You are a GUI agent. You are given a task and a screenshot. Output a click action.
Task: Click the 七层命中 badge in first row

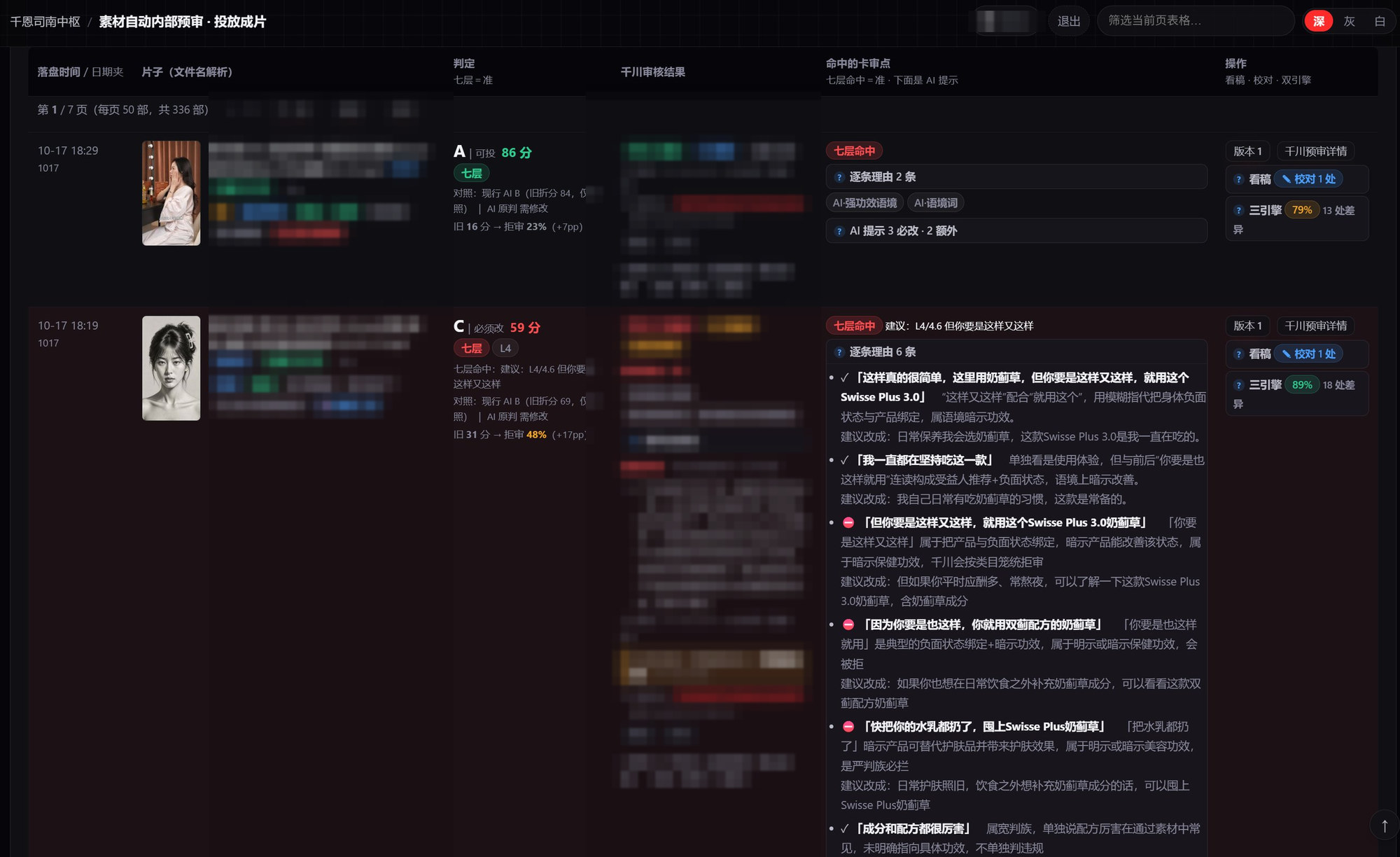click(x=854, y=151)
